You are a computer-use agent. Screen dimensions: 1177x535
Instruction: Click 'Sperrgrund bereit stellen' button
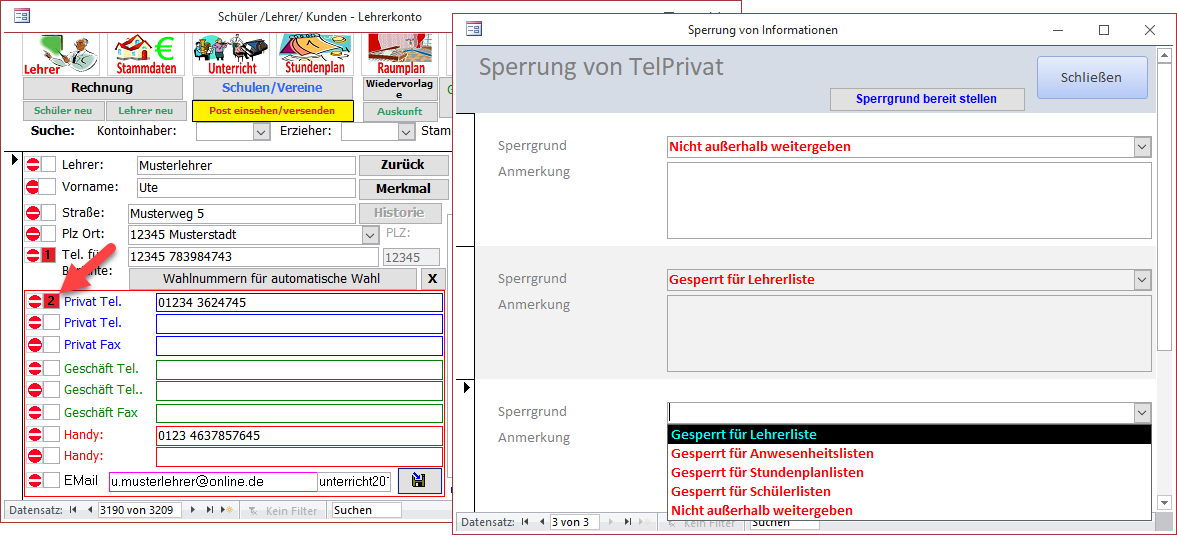pos(927,99)
